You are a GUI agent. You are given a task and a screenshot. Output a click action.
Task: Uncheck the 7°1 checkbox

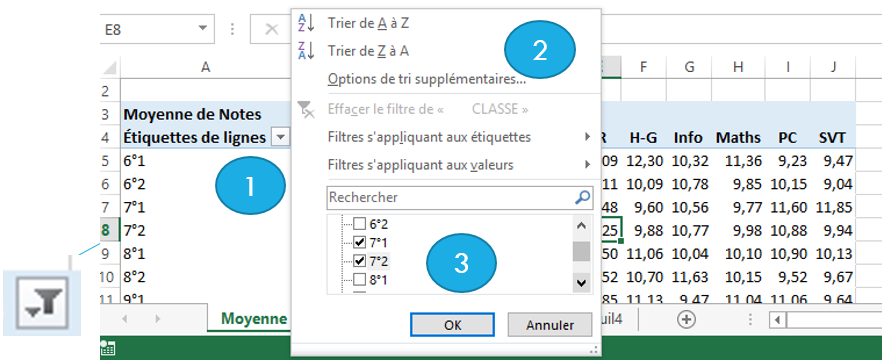point(359,242)
